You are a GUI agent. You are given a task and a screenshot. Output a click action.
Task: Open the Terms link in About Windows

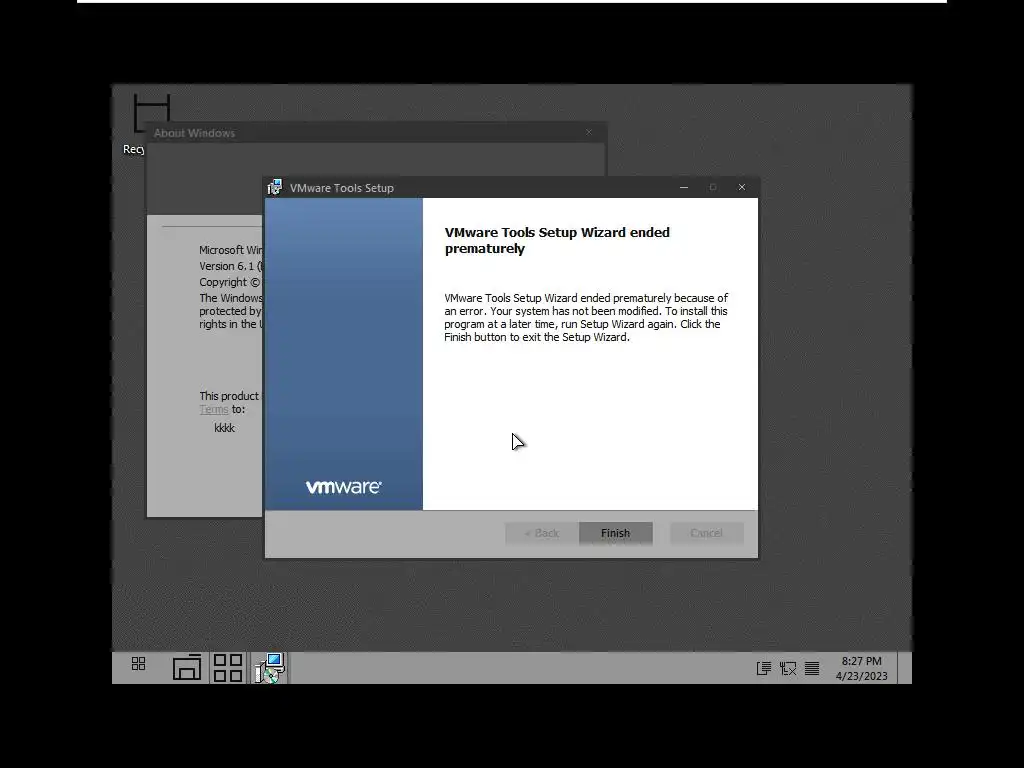[214, 409]
